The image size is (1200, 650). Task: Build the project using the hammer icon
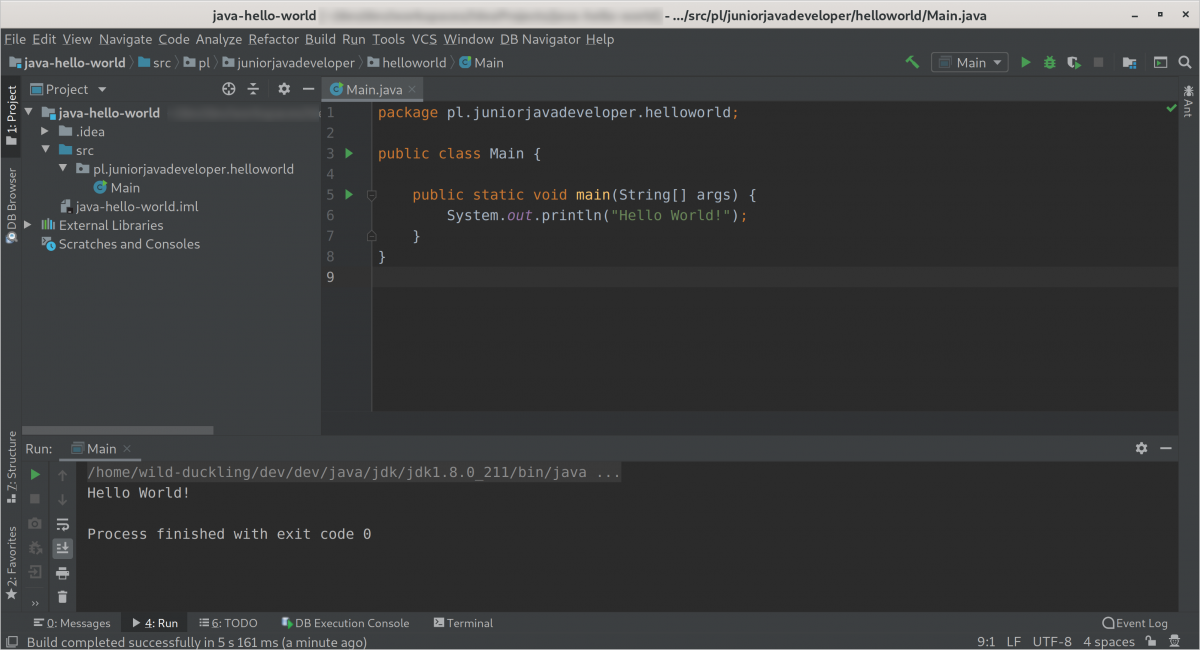coord(911,61)
